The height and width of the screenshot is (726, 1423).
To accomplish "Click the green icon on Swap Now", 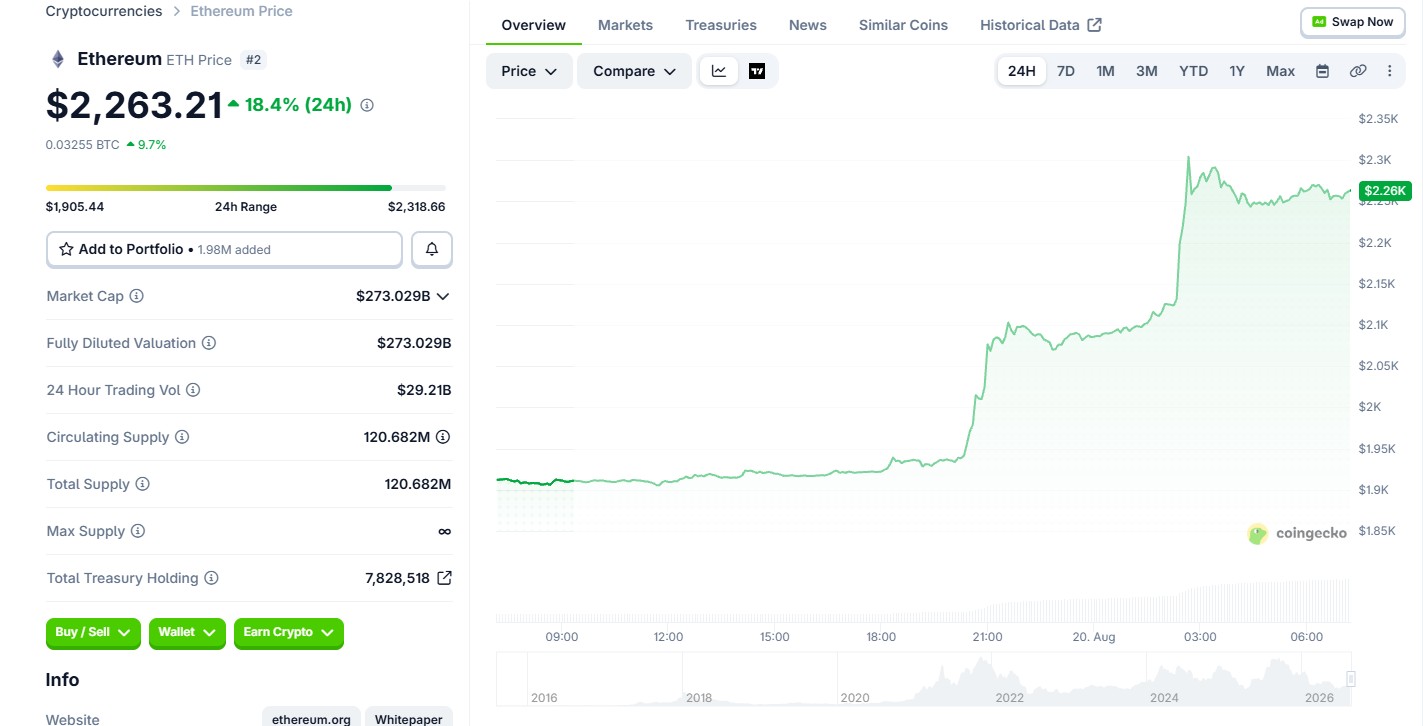I will coord(1319,22).
